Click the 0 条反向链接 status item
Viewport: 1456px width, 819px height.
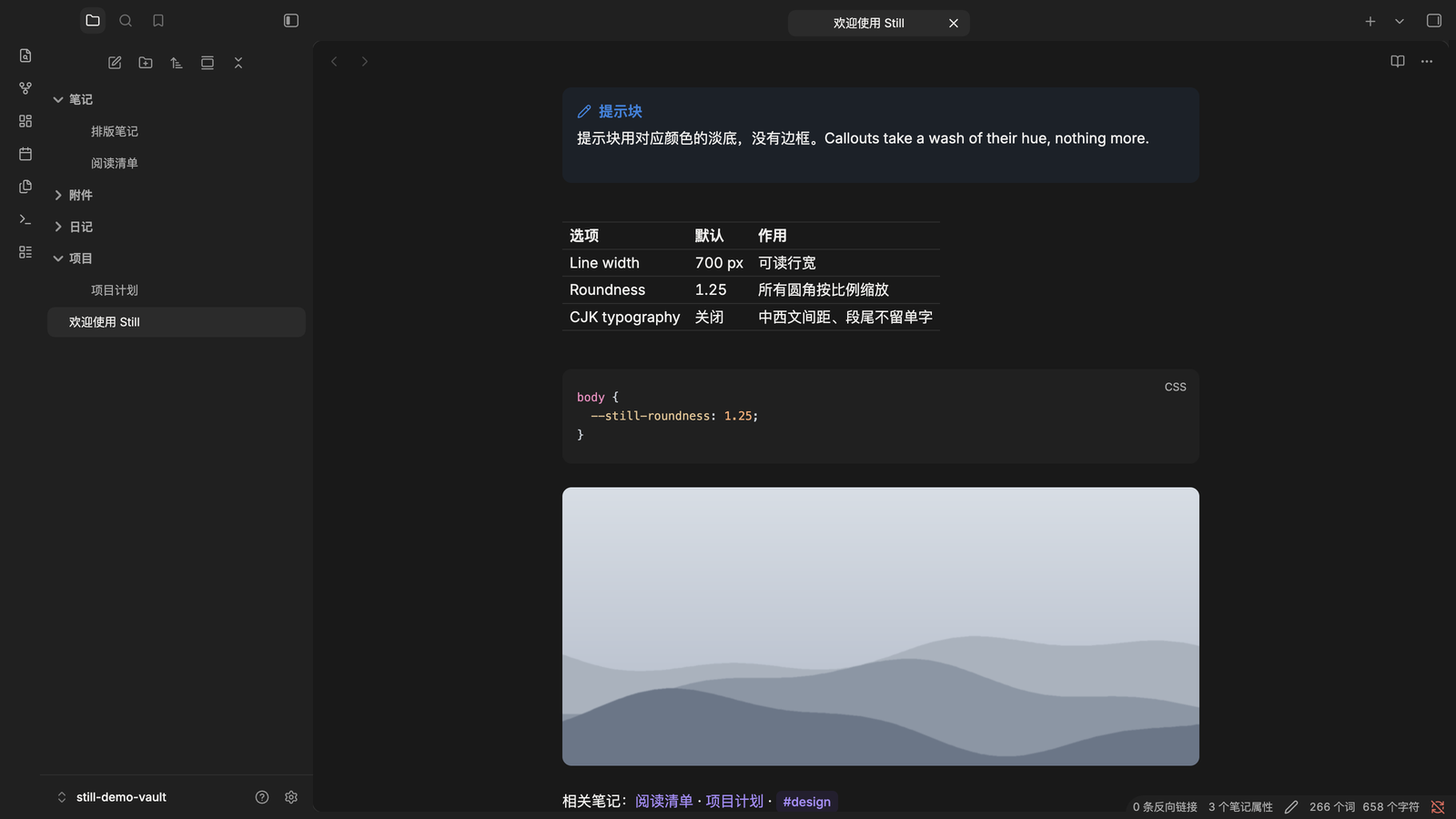(x=1165, y=807)
